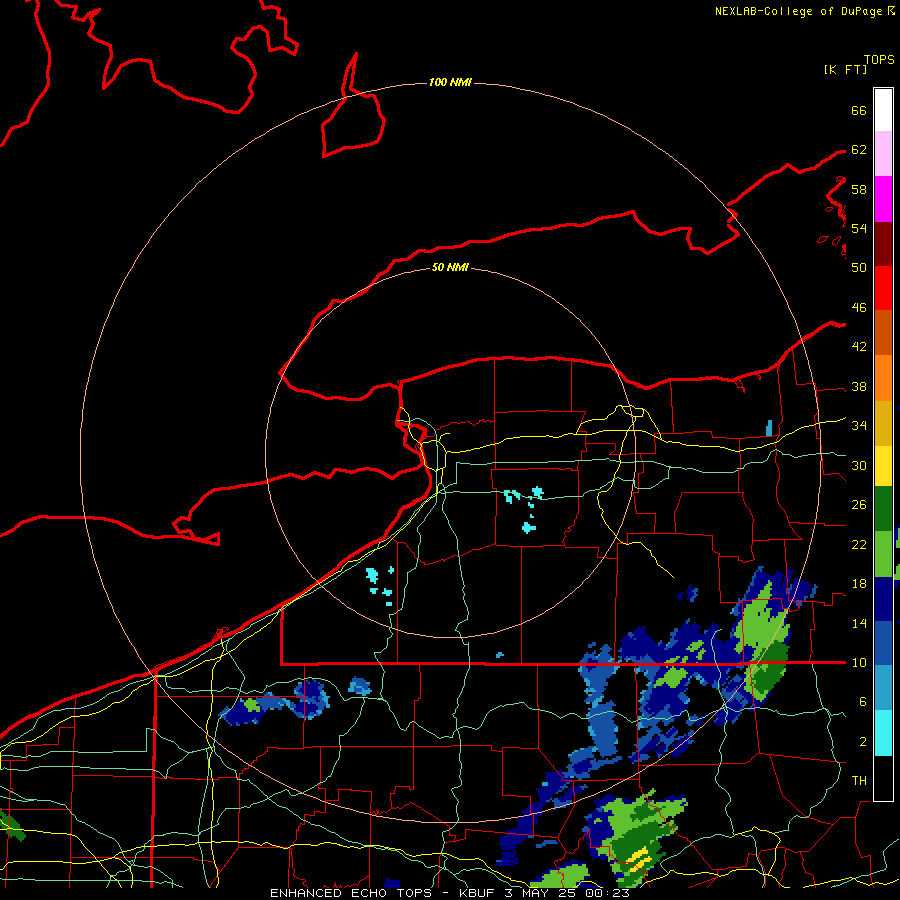Click the "100 NMI" range ring label
Screen dimensions: 900x900
click(450, 83)
